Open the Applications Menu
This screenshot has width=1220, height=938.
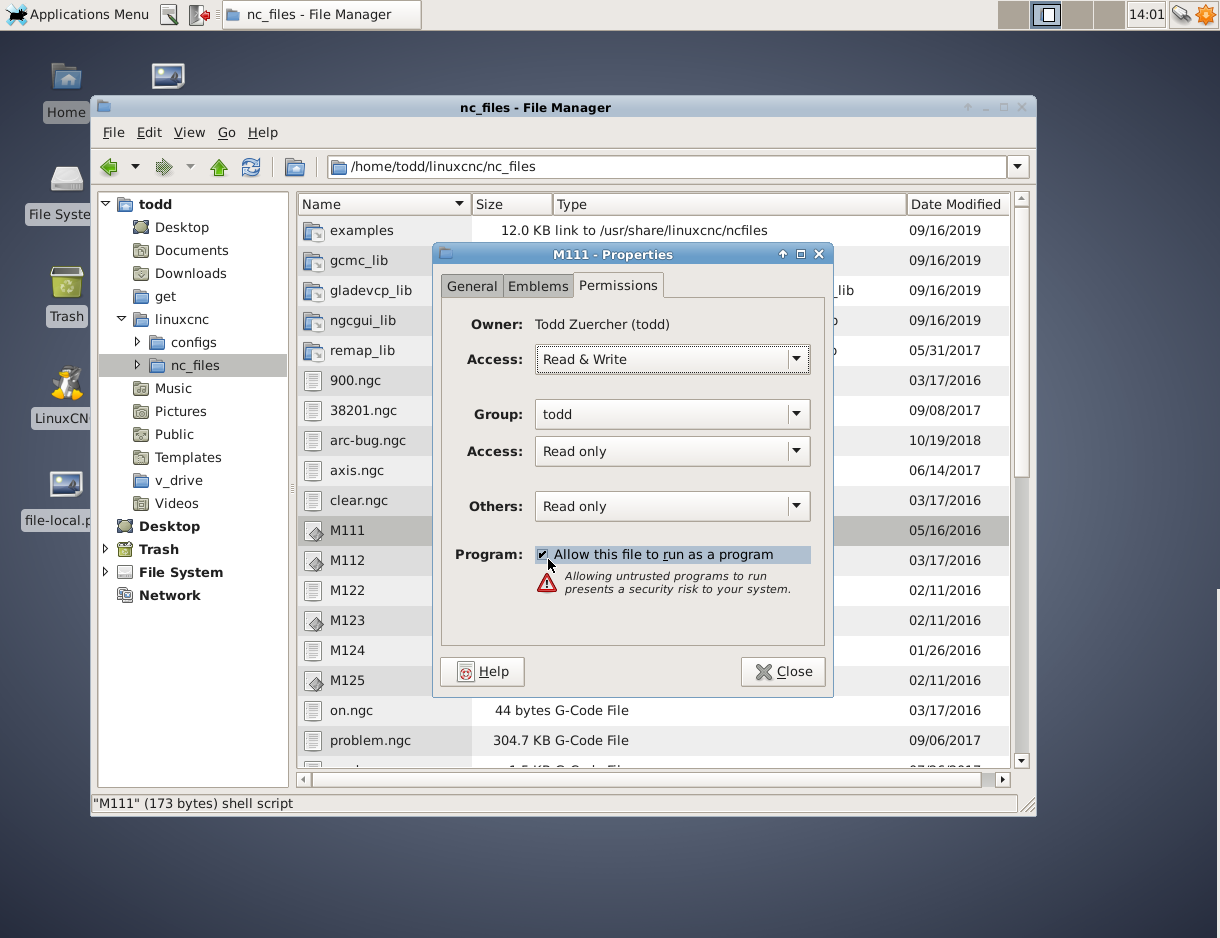[77, 14]
